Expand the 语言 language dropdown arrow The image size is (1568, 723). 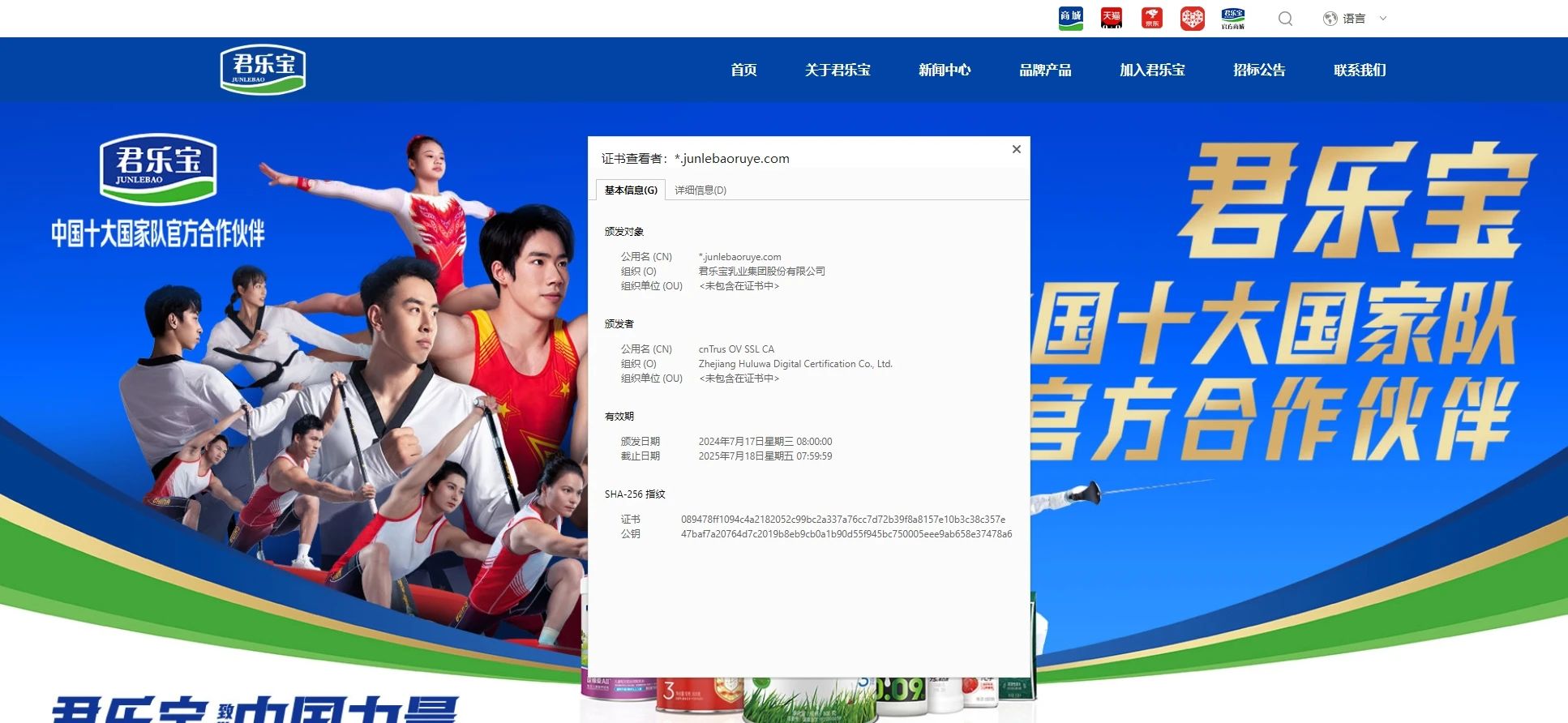pos(1383,19)
